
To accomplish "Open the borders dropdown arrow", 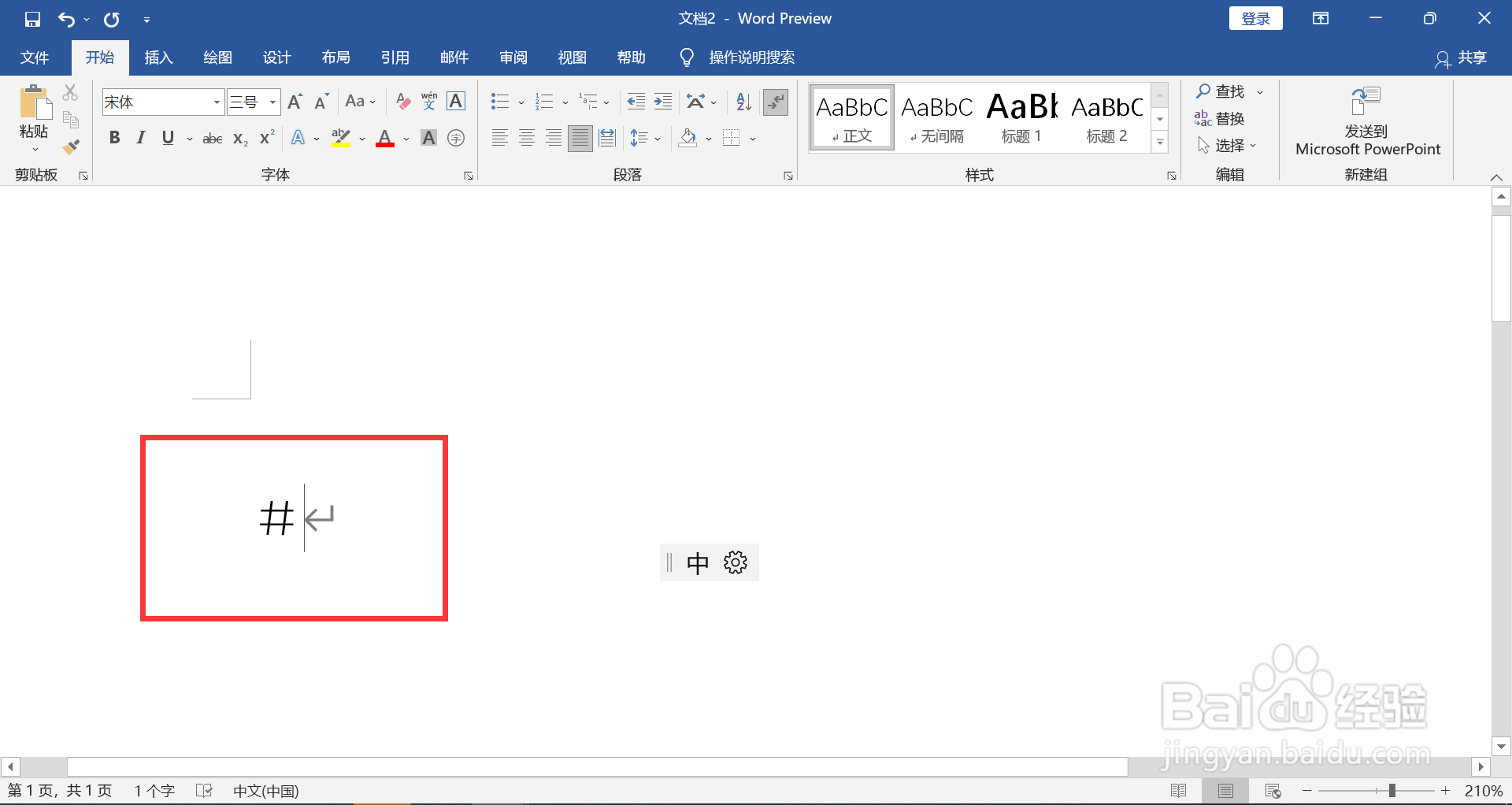I will [753, 139].
